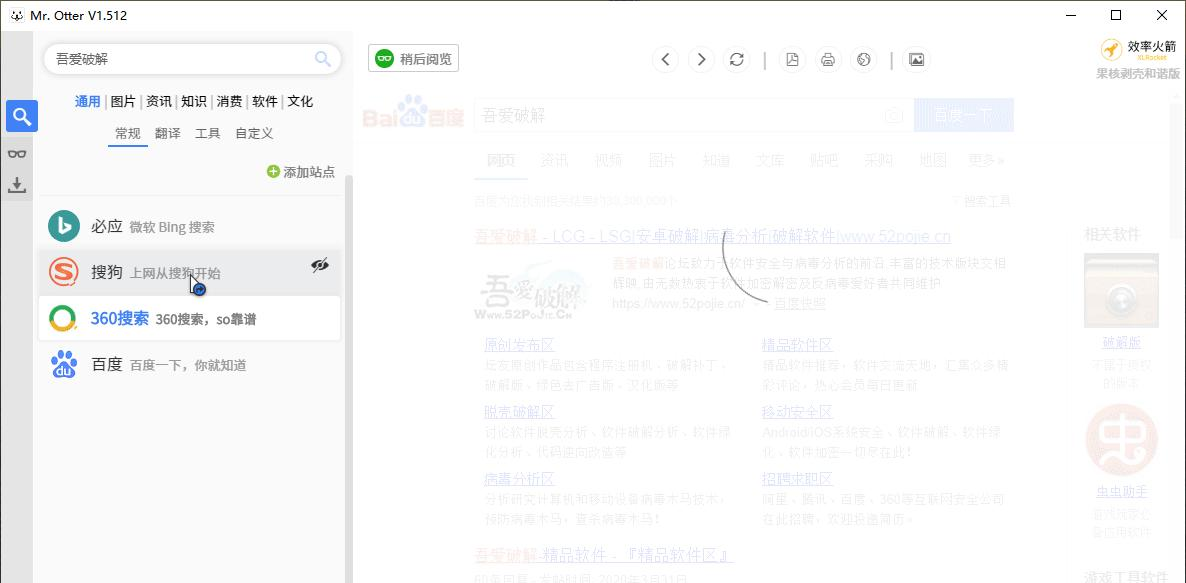Viewport: 1186px width, 583px height.
Task: Click Baidu page's 百度一下 button
Action: (x=964, y=116)
